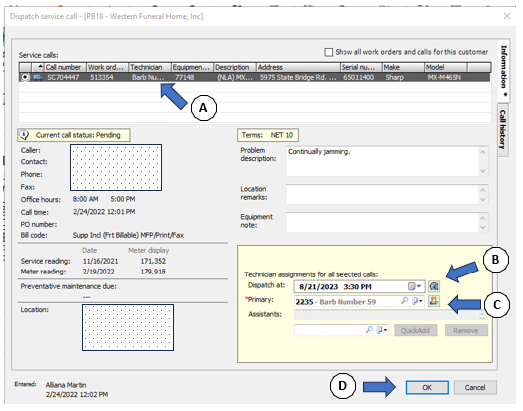Screen dimensions: 523x411
Task: Click the dispatch schedule icon beside the date
Action: tap(434, 286)
